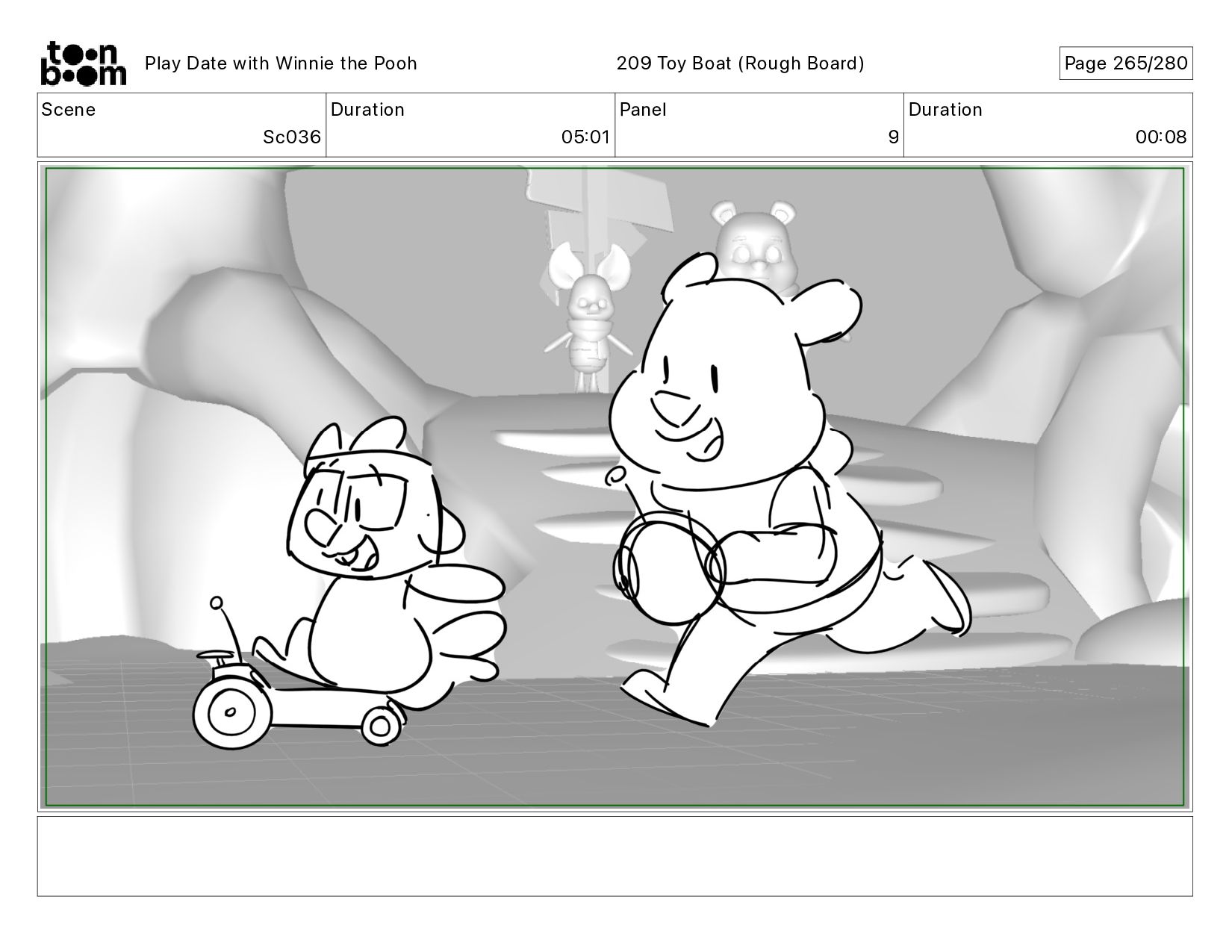Click the empty notes box below panel
The image size is (1232, 952).
tap(615, 856)
